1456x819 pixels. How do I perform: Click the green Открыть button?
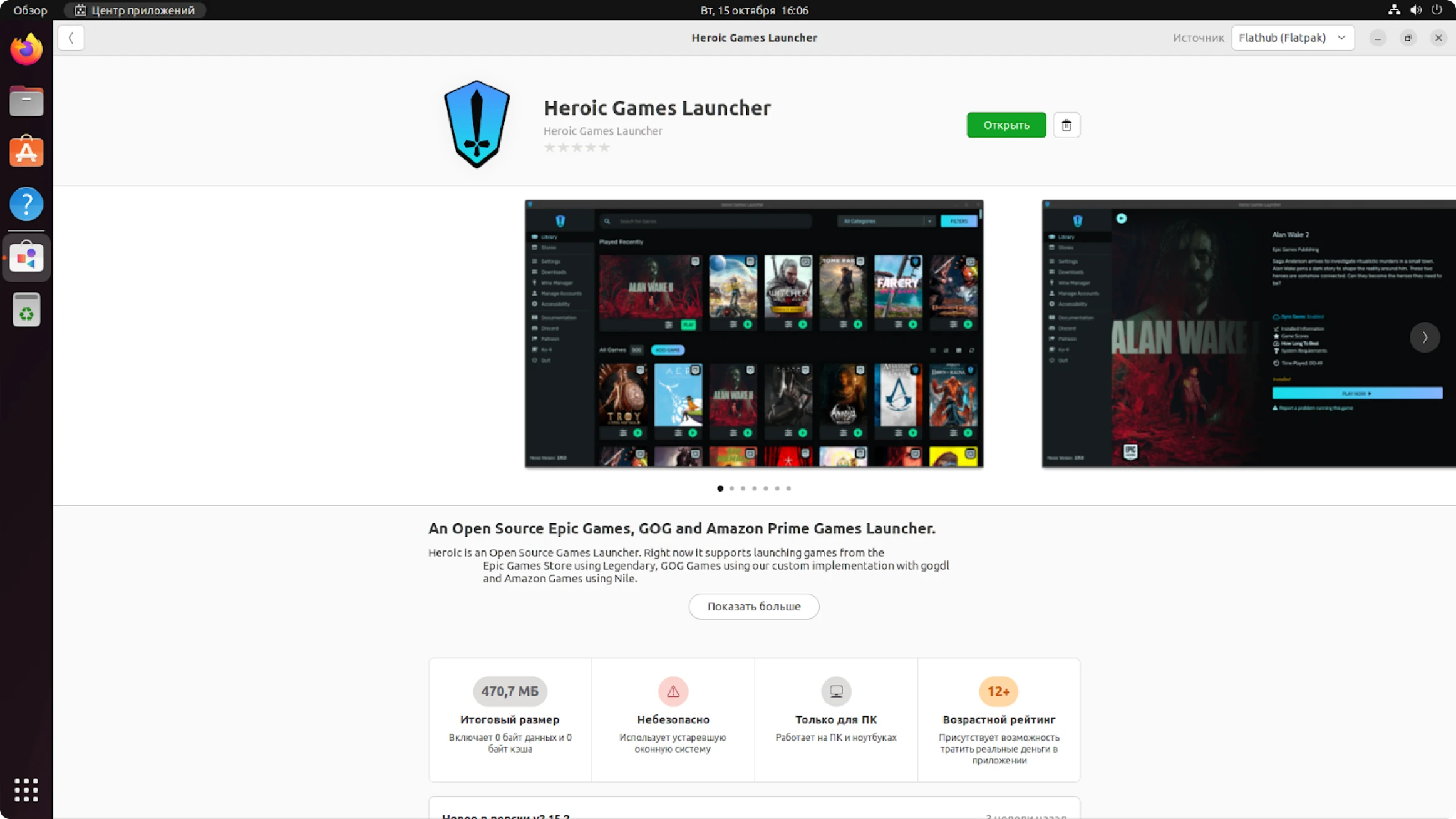pyautogui.click(x=1006, y=125)
